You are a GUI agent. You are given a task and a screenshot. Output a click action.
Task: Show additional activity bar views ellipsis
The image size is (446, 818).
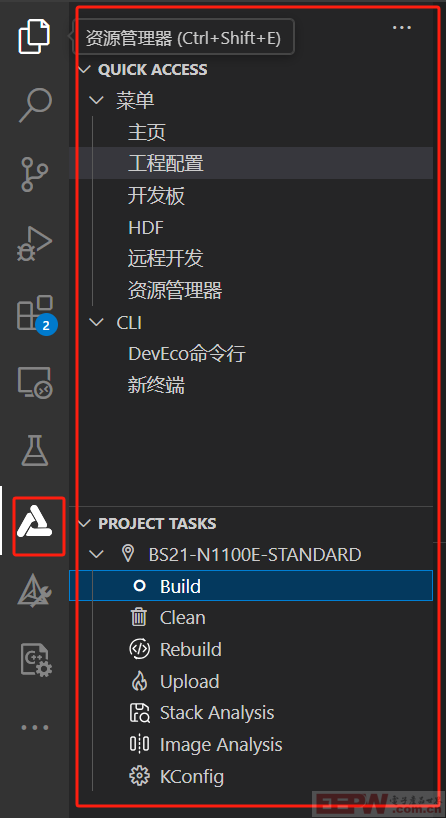coord(34,727)
